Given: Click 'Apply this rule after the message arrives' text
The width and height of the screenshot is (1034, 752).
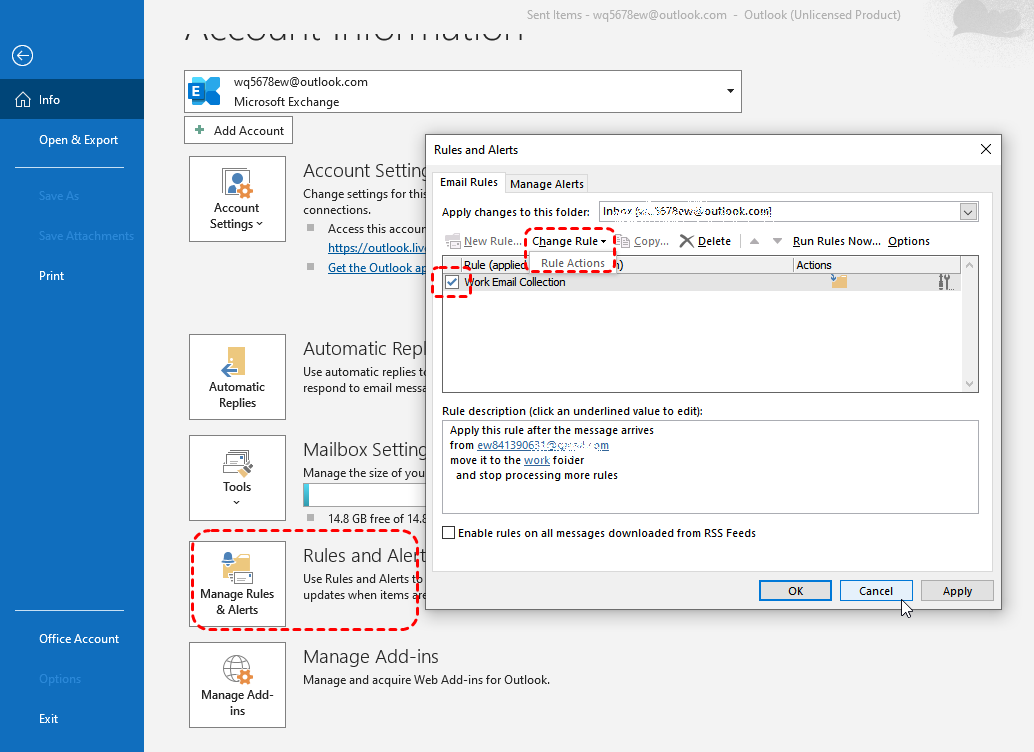Looking at the screenshot, I should (552, 430).
